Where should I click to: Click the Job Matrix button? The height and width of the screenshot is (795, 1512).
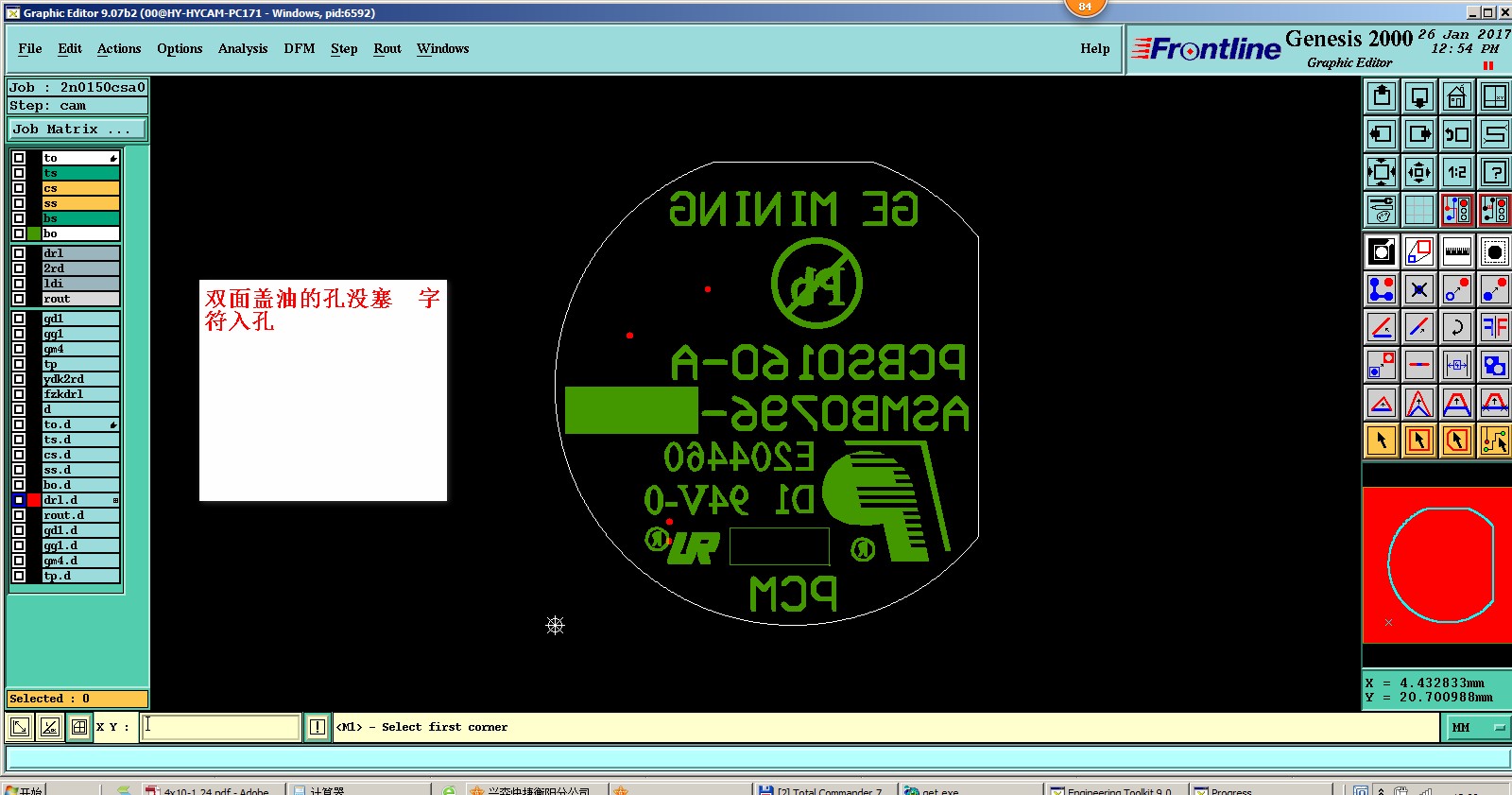point(77,130)
